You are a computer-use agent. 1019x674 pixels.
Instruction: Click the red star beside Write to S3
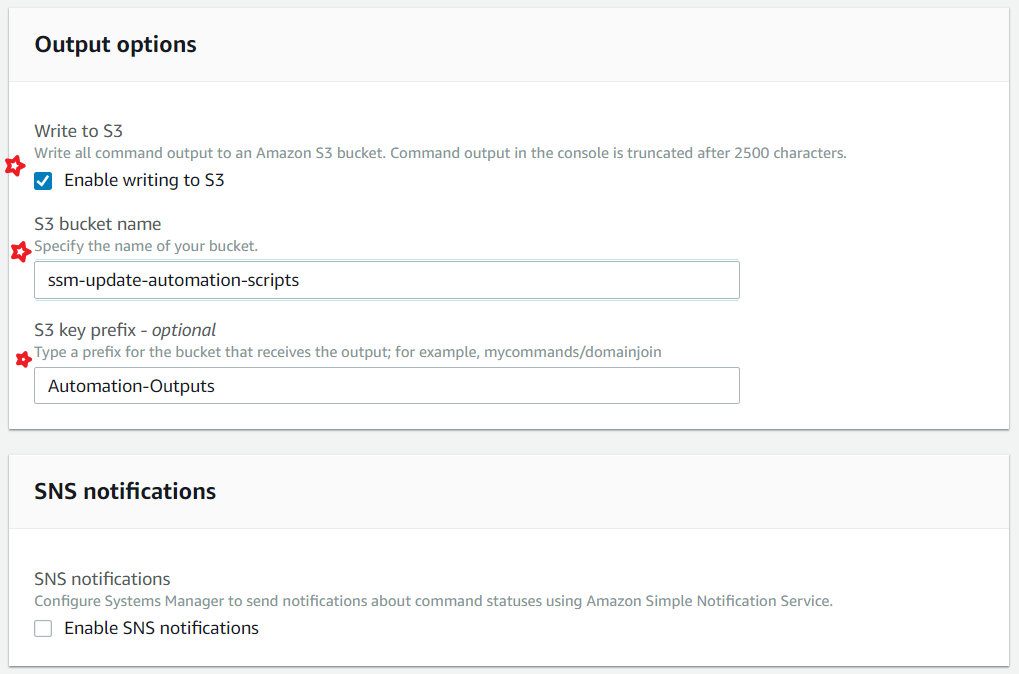(x=14, y=166)
